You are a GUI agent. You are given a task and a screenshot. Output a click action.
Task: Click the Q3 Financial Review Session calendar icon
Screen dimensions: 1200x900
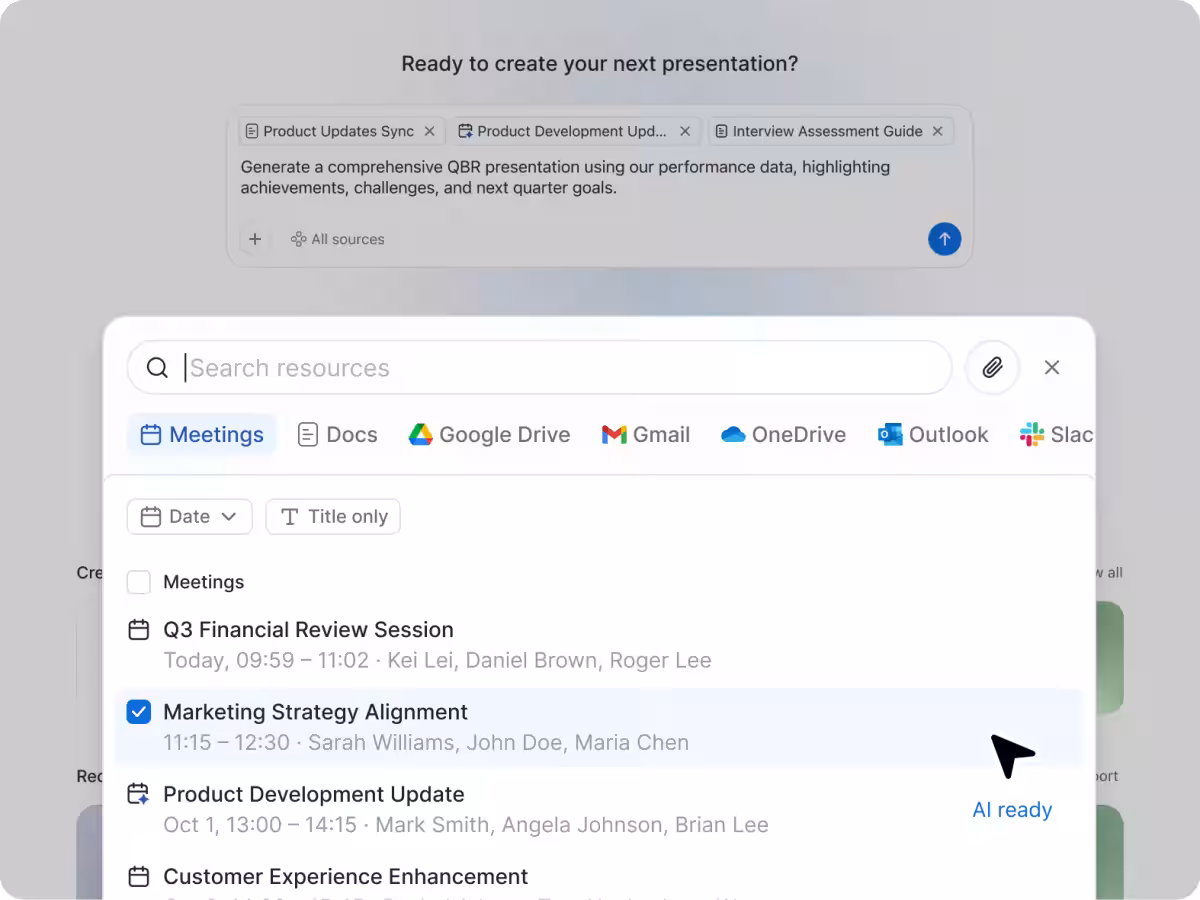(x=139, y=630)
